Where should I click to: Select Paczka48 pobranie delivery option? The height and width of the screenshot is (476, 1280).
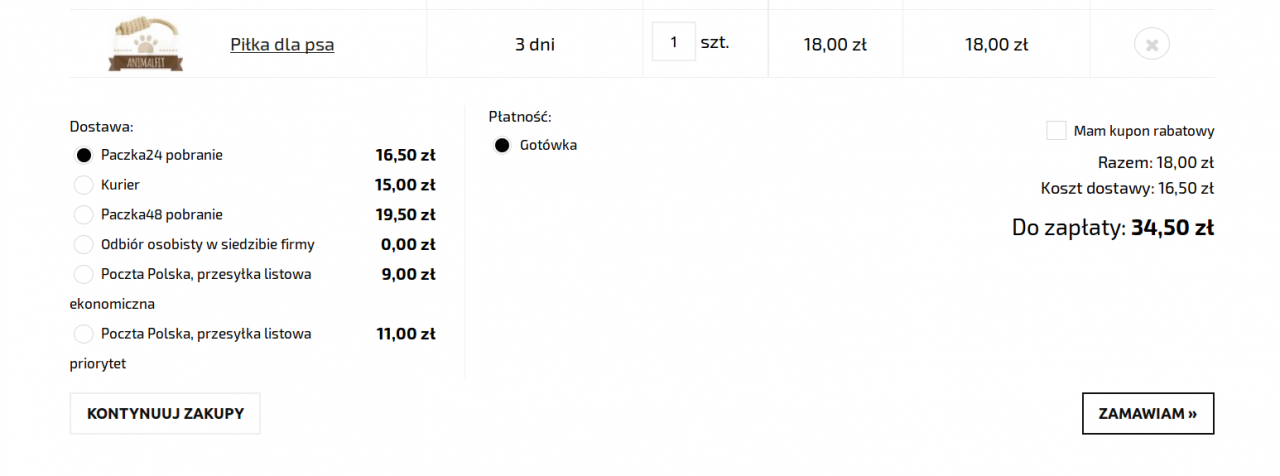tap(84, 215)
